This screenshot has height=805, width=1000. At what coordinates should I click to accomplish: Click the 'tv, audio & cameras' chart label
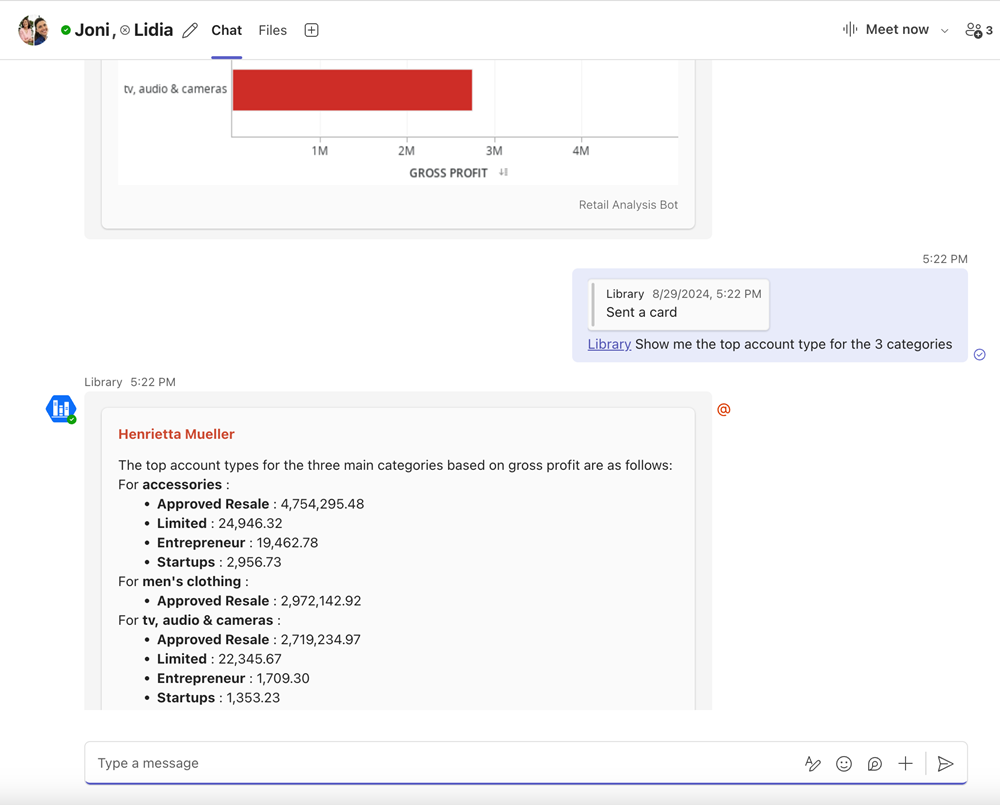175,89
